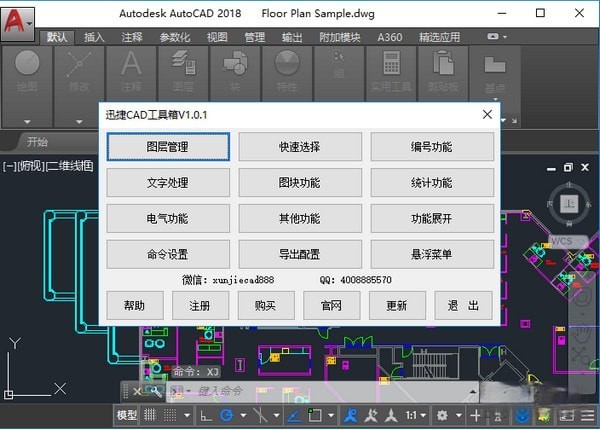Switch to the Insert (插入) ribbon tab

pyautogui.click(x=94, y=37)
